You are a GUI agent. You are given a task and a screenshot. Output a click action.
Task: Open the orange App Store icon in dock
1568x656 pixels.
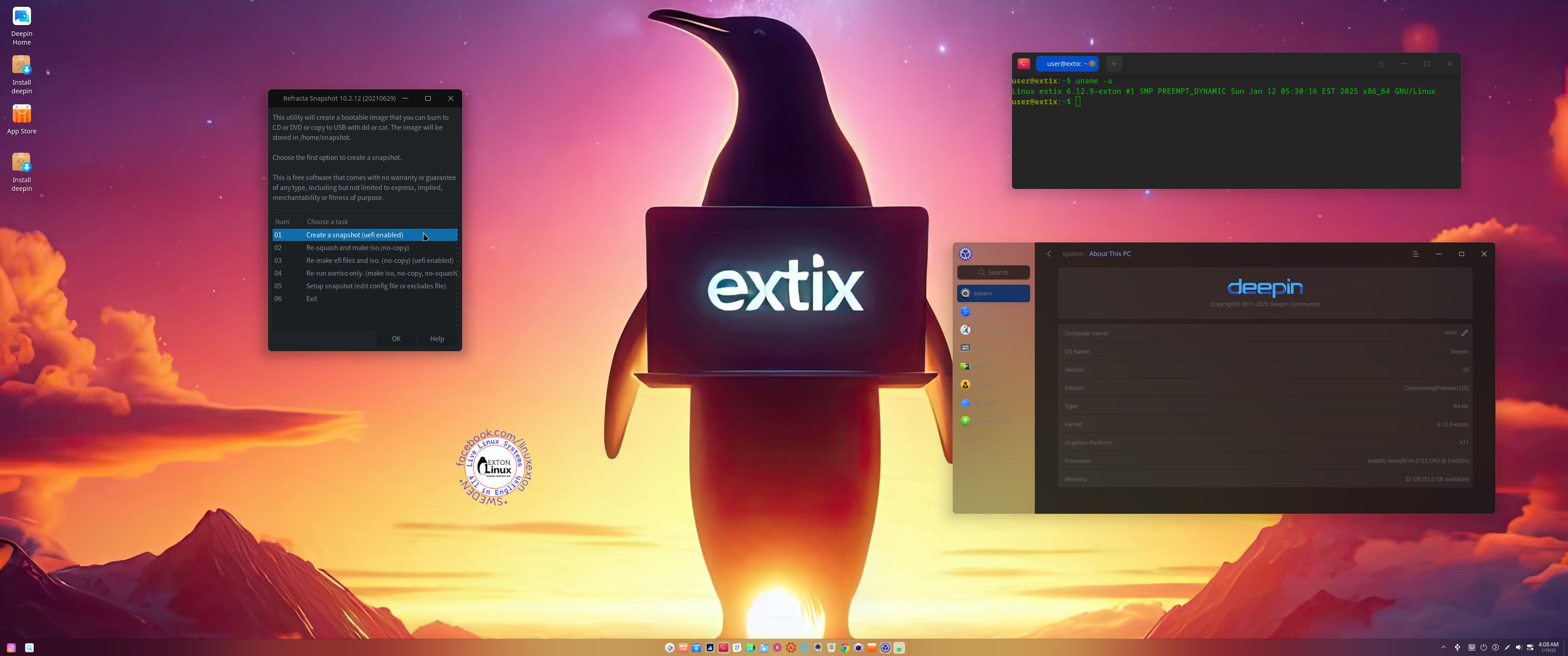coord(872,647)
